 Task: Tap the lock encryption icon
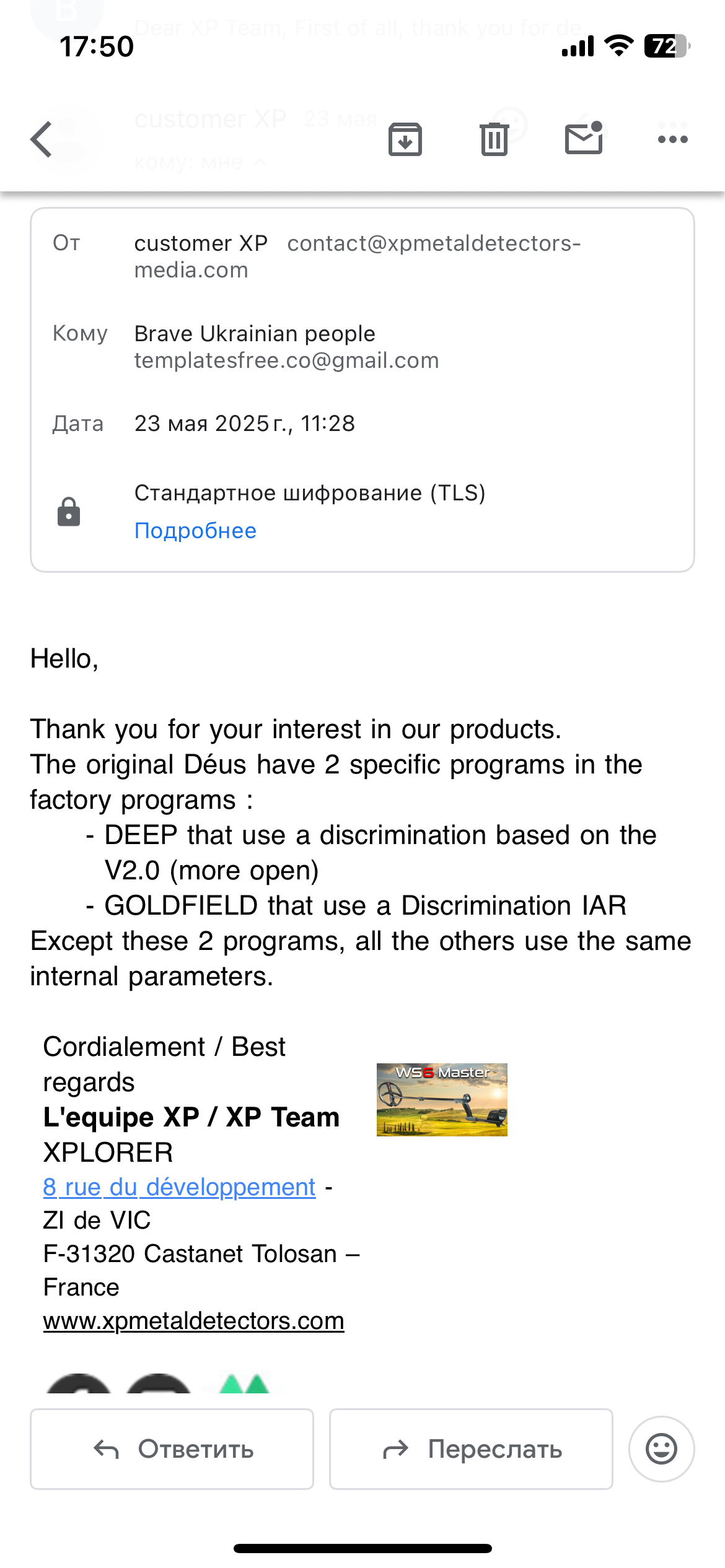pos(69,512)
